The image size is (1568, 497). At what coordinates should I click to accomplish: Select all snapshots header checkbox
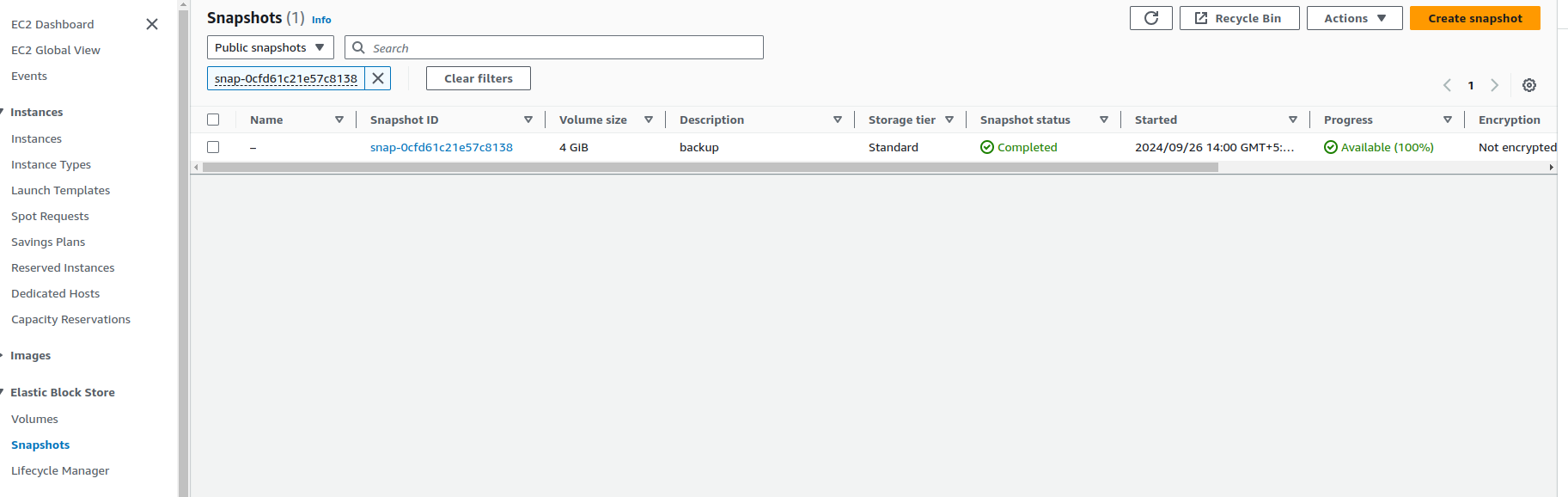213,120
